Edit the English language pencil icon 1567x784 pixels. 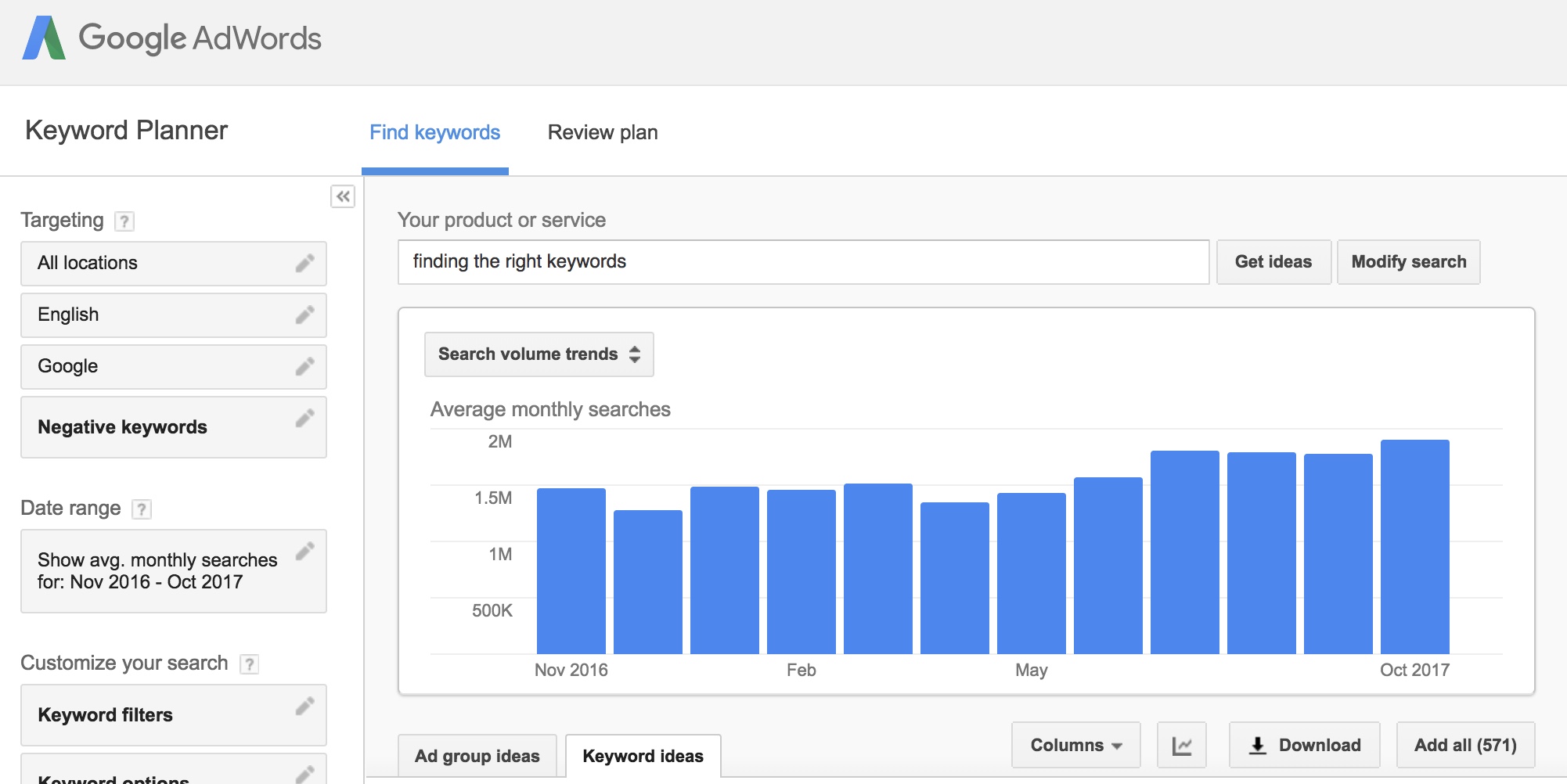pos(304,315)
